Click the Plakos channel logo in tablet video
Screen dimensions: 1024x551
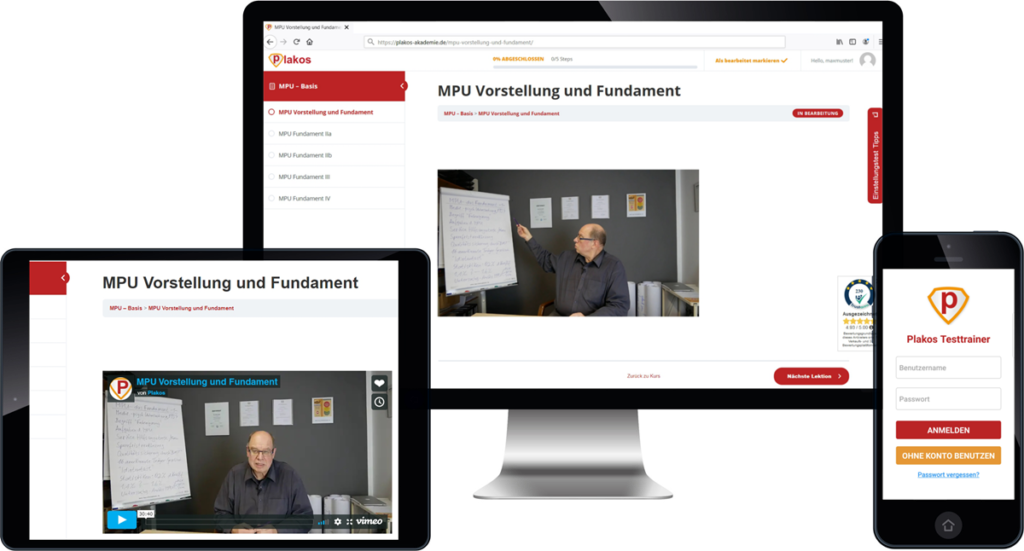[121, 388]
